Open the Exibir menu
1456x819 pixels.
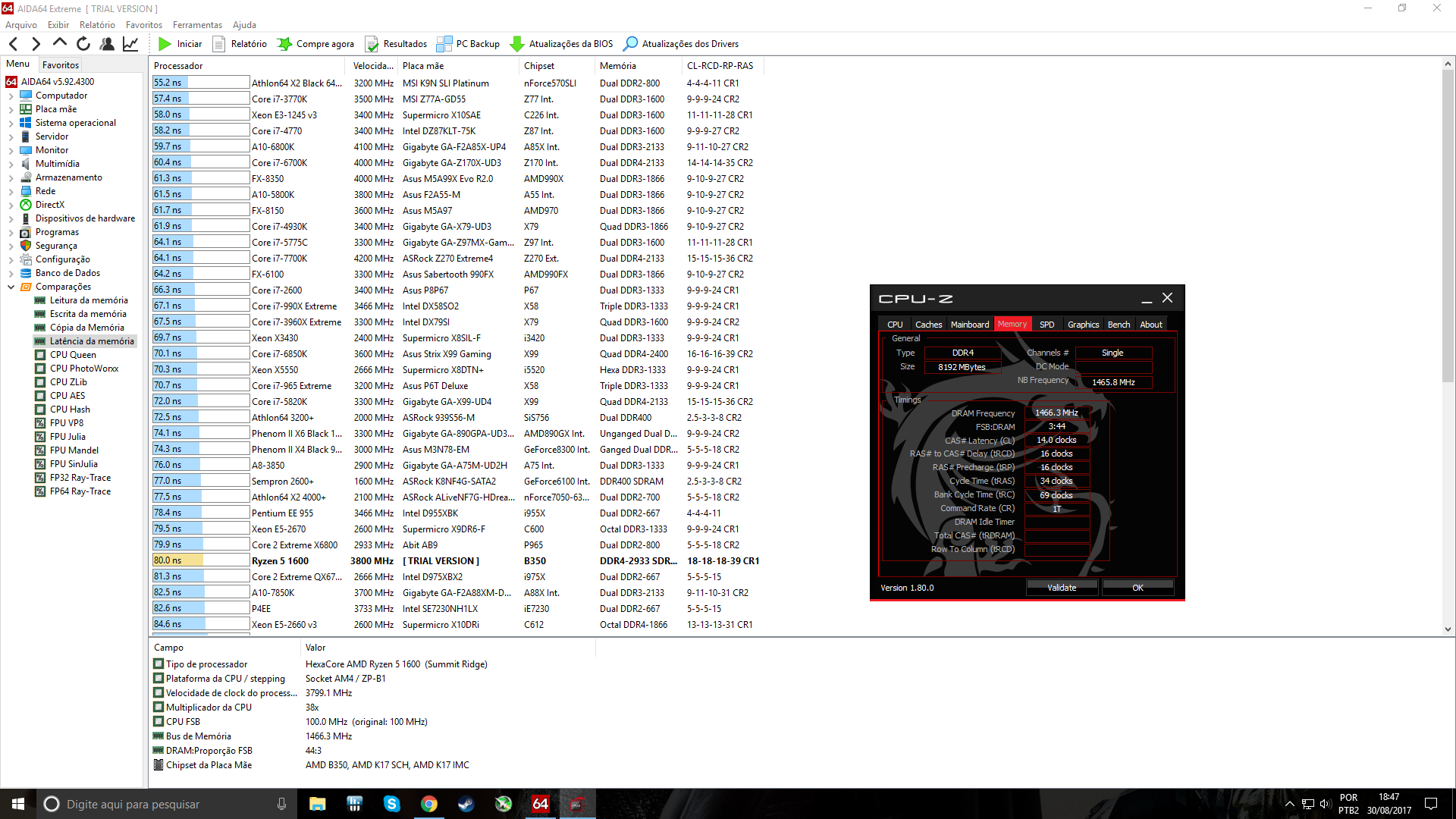tap(58, 25)
